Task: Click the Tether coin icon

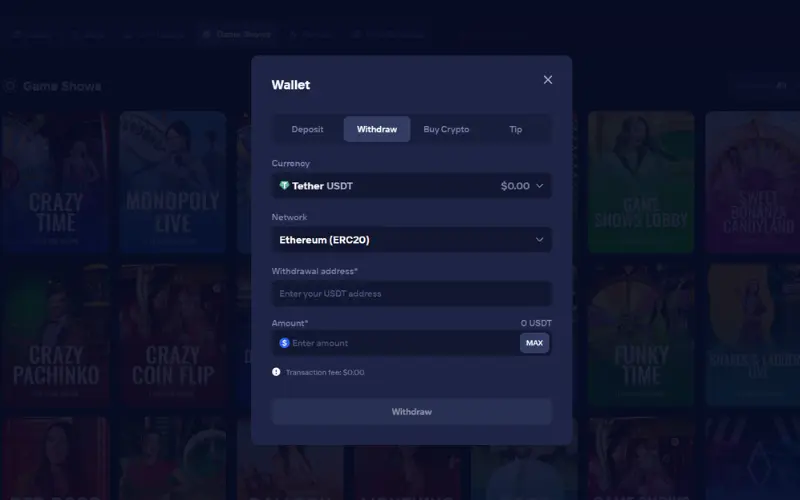Action: click(x=284, y=185)
